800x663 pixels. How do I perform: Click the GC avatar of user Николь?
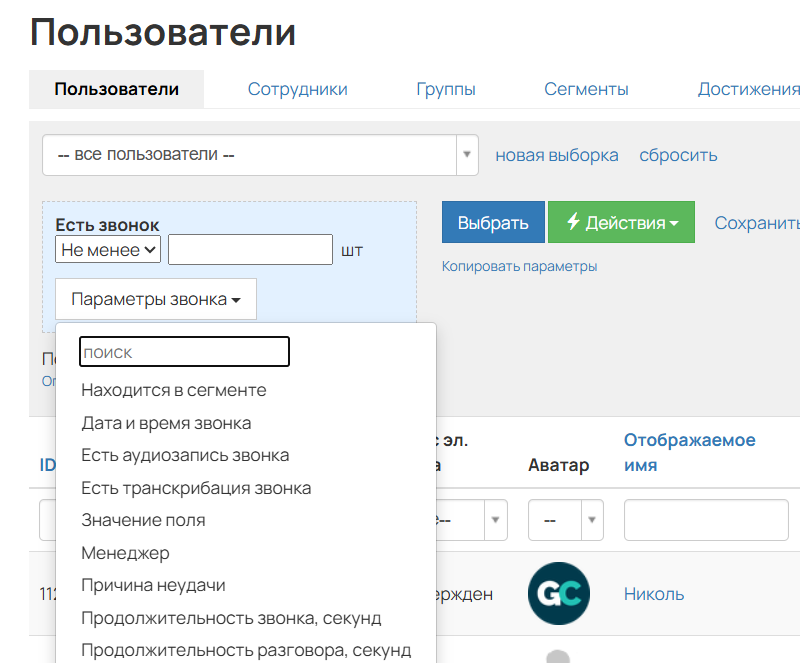(x=558, y=593)
